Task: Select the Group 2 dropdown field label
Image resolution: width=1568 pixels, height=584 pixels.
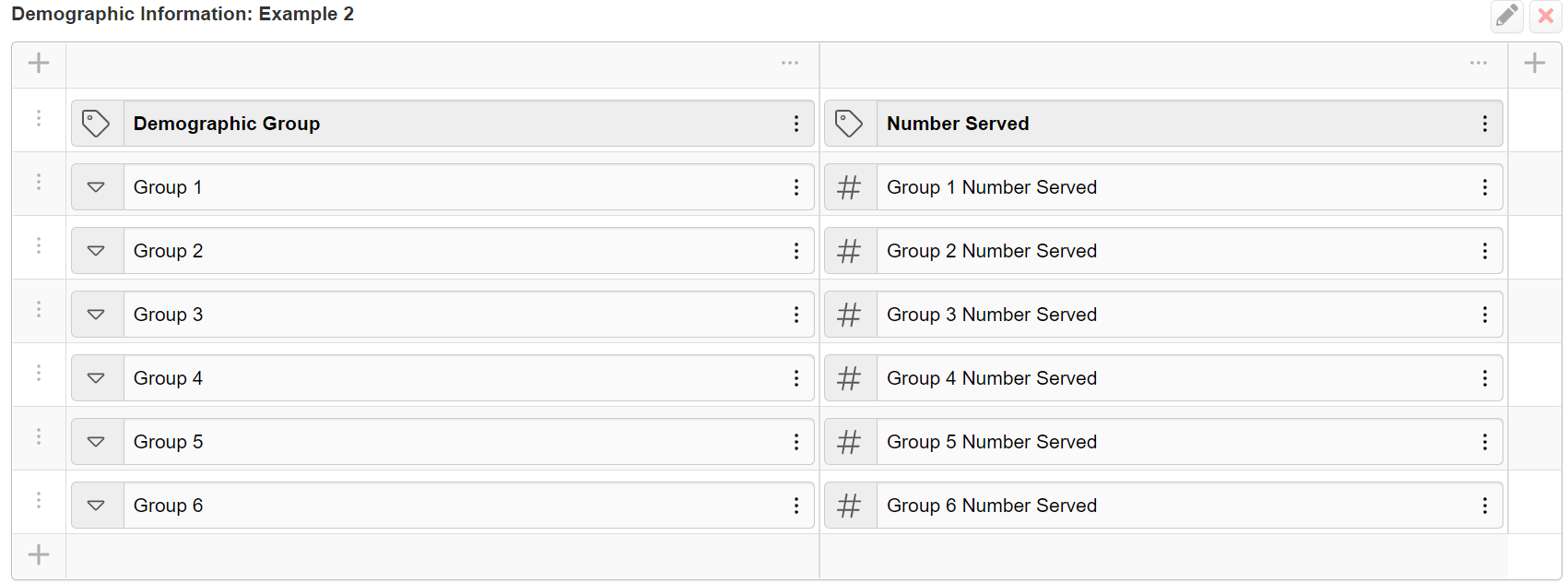Action: 168,251
